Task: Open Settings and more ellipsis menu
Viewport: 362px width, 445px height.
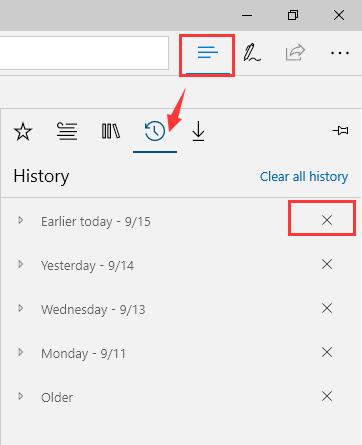Action: point(340,53)
